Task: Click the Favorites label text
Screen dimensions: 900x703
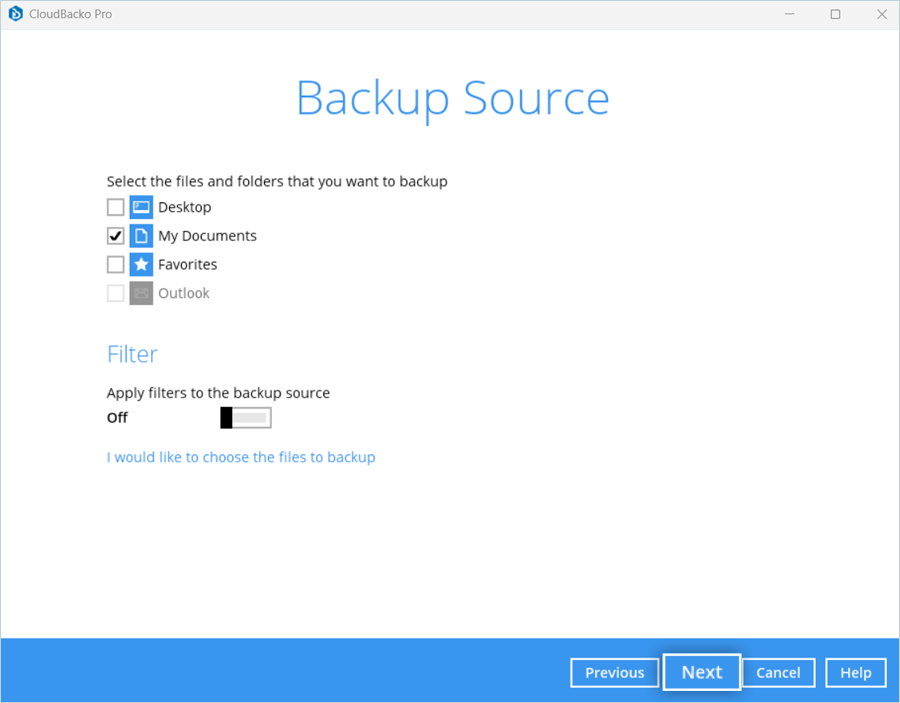Action: tap(188, 265)
